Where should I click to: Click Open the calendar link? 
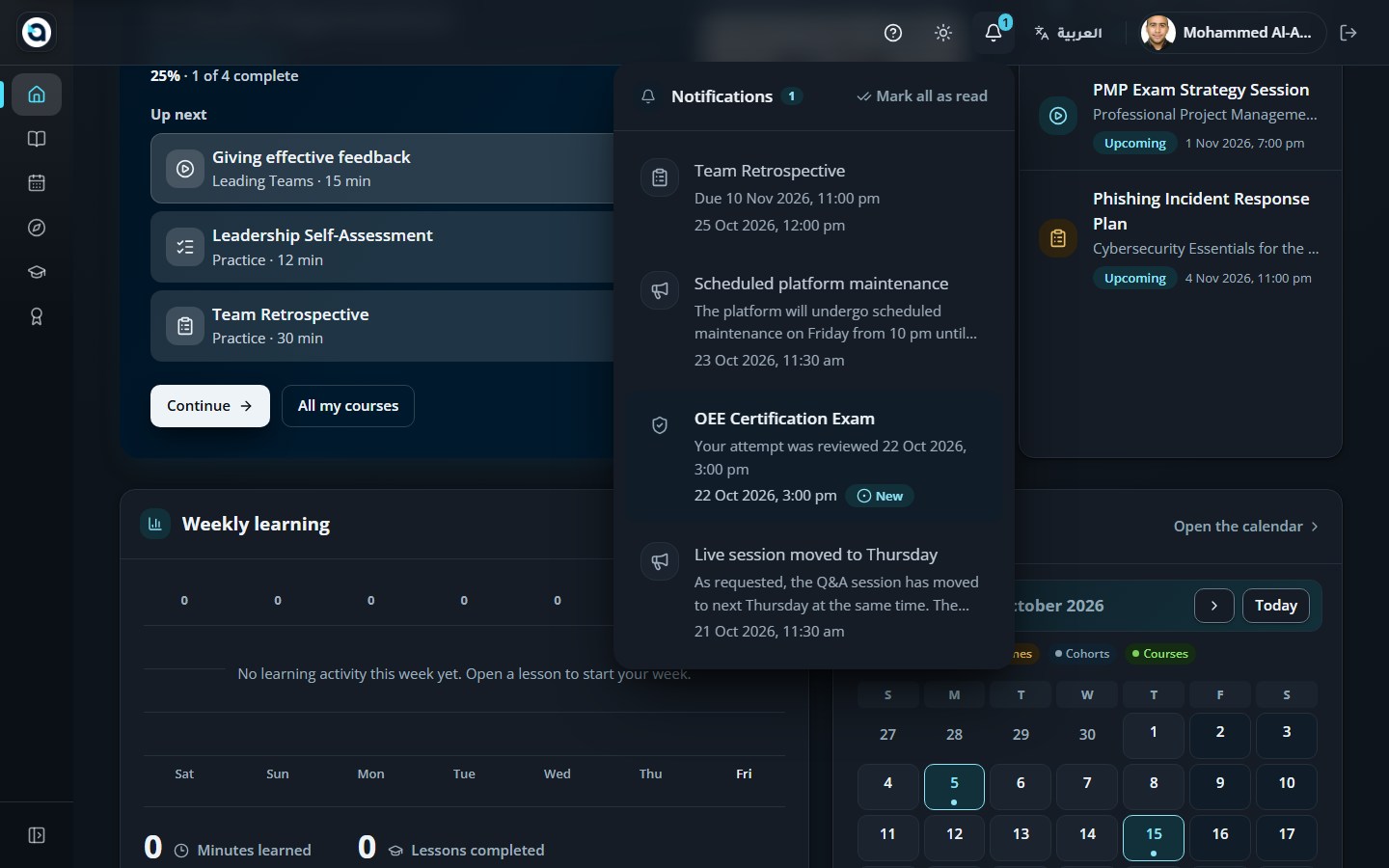coord(1246,527)
